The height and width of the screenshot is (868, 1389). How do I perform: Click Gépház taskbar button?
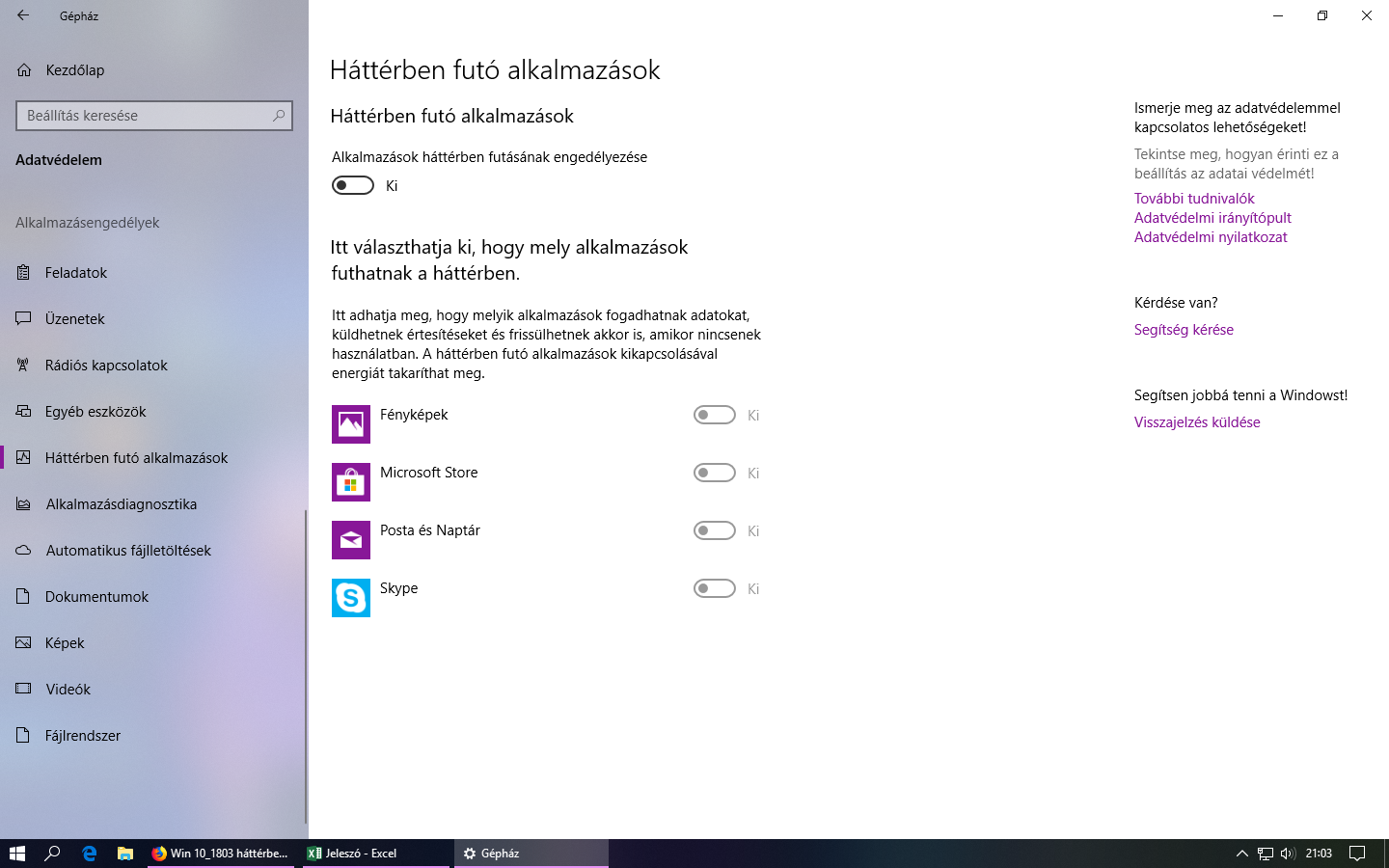pyautogui.click(x=531, y=854)
